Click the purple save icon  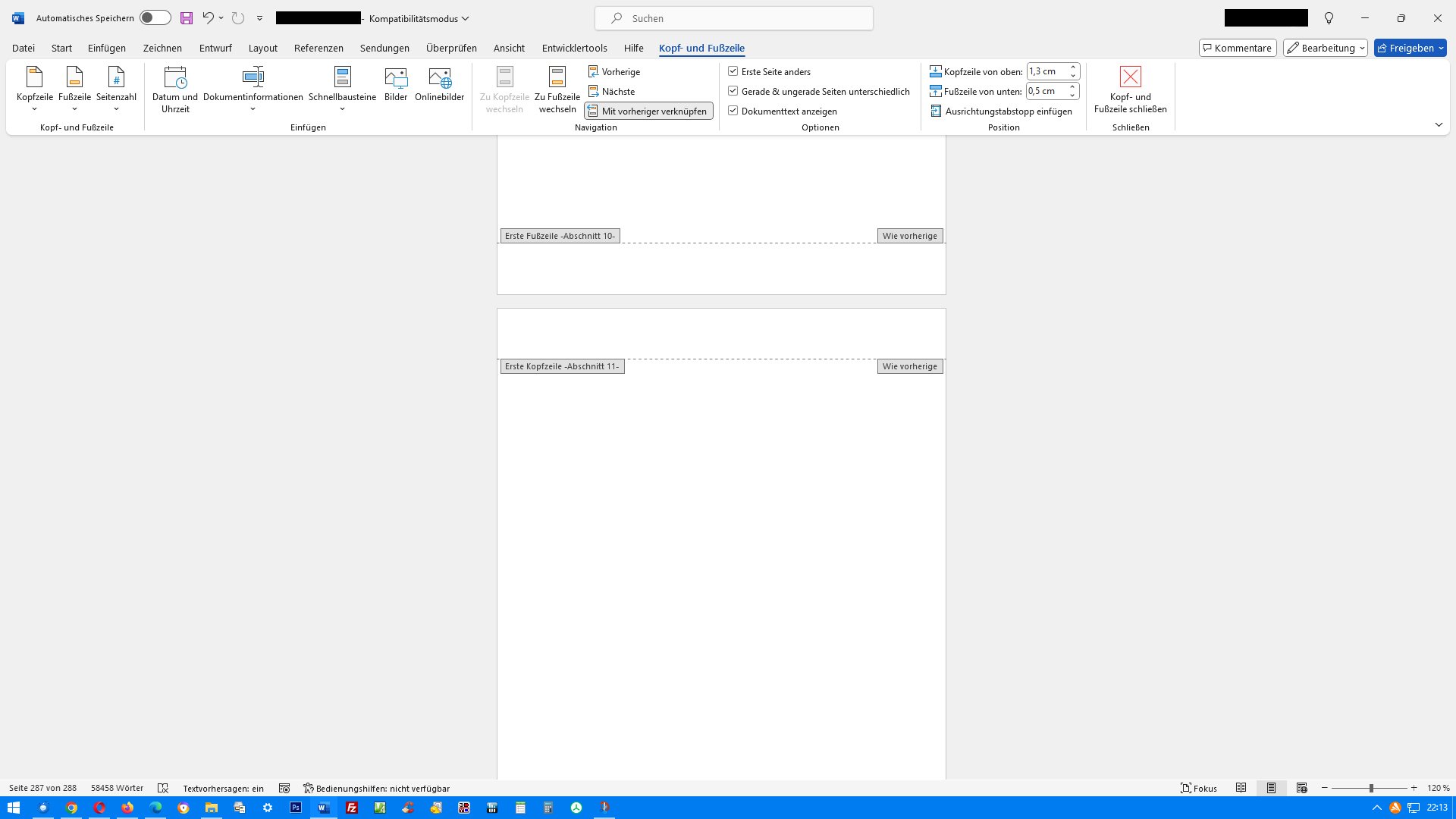coord(186,18)
